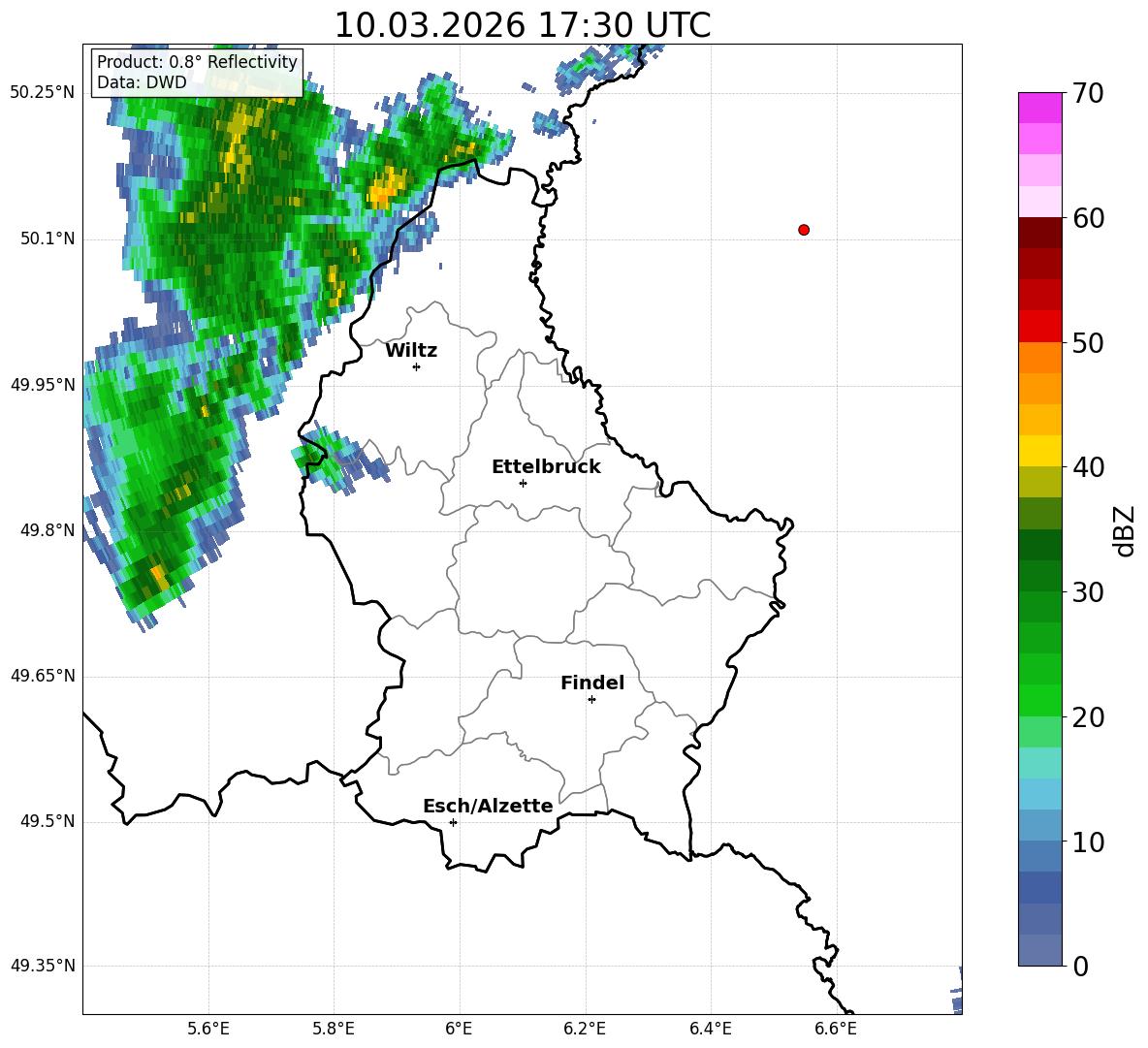Viewport: 1148px width, 1048px height.
Task: Click the 10 tick on colorbar
Action: [x=1087, y=842]
